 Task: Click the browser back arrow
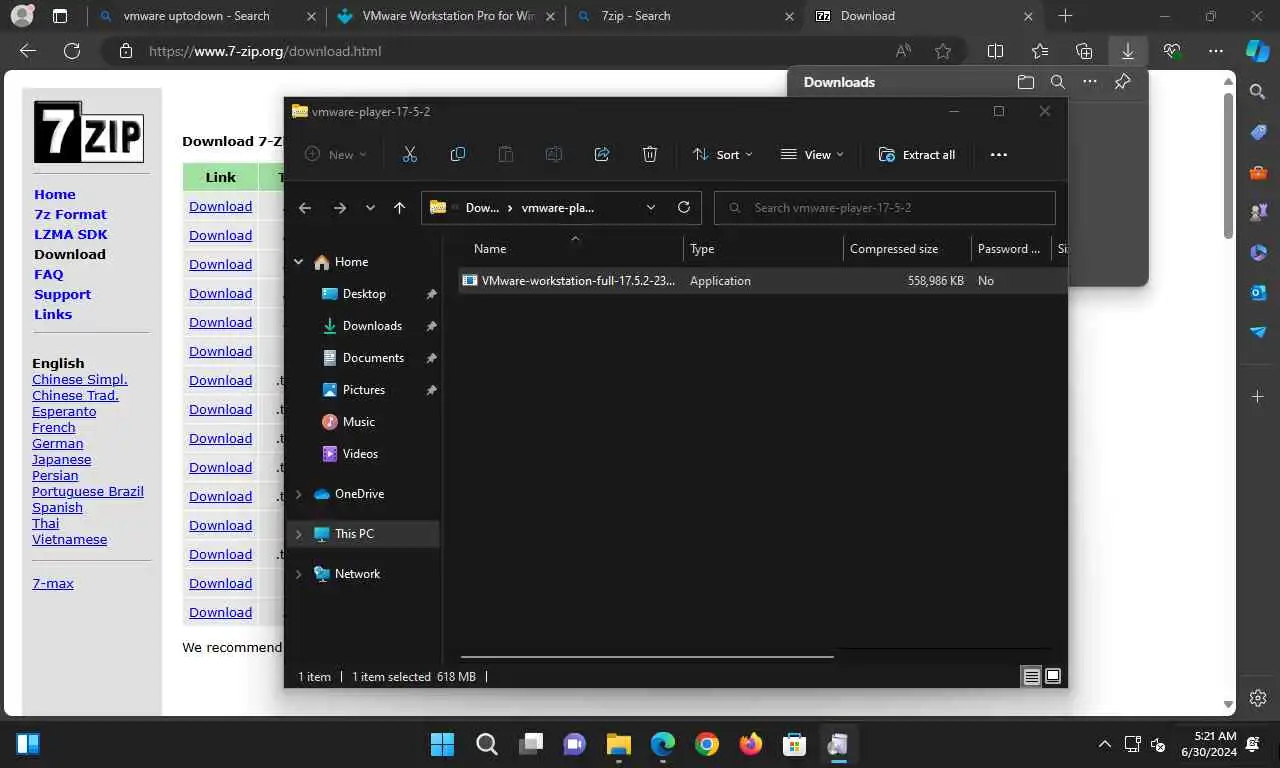28,51
